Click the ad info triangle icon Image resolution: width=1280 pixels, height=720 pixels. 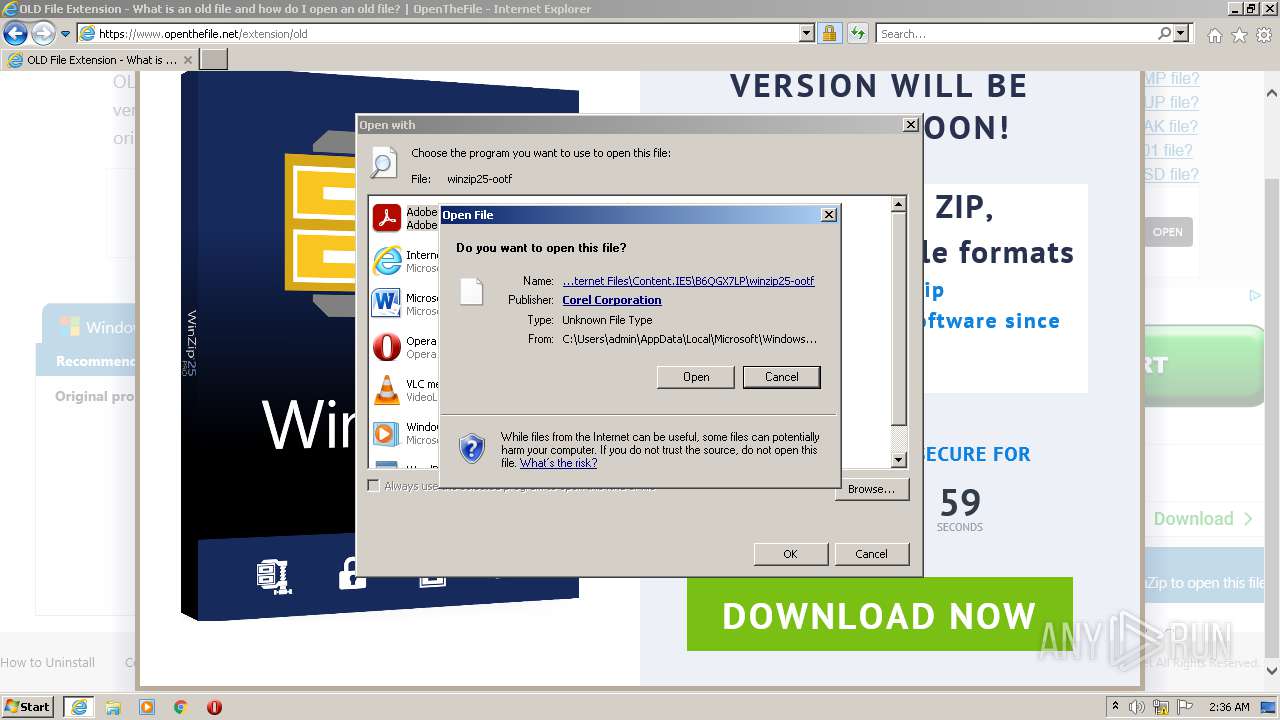[1255, 296]
